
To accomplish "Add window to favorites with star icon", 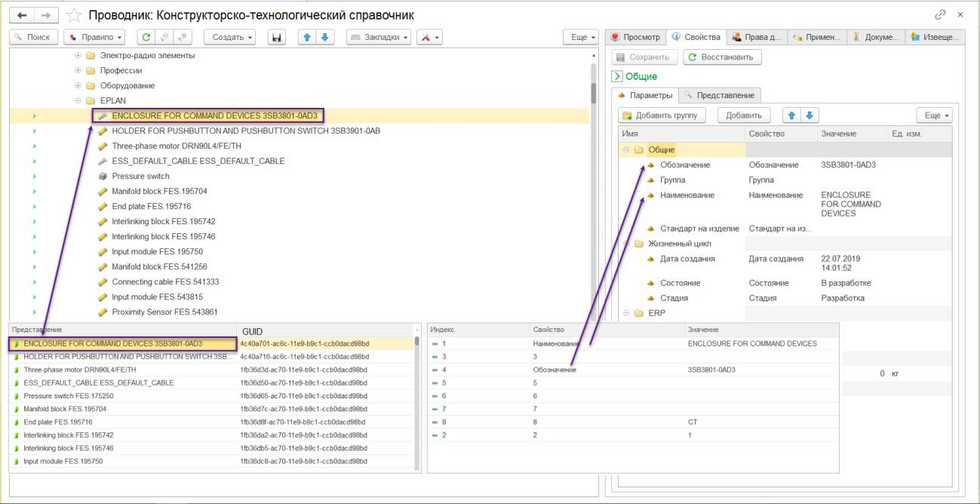I will point(74,15).
